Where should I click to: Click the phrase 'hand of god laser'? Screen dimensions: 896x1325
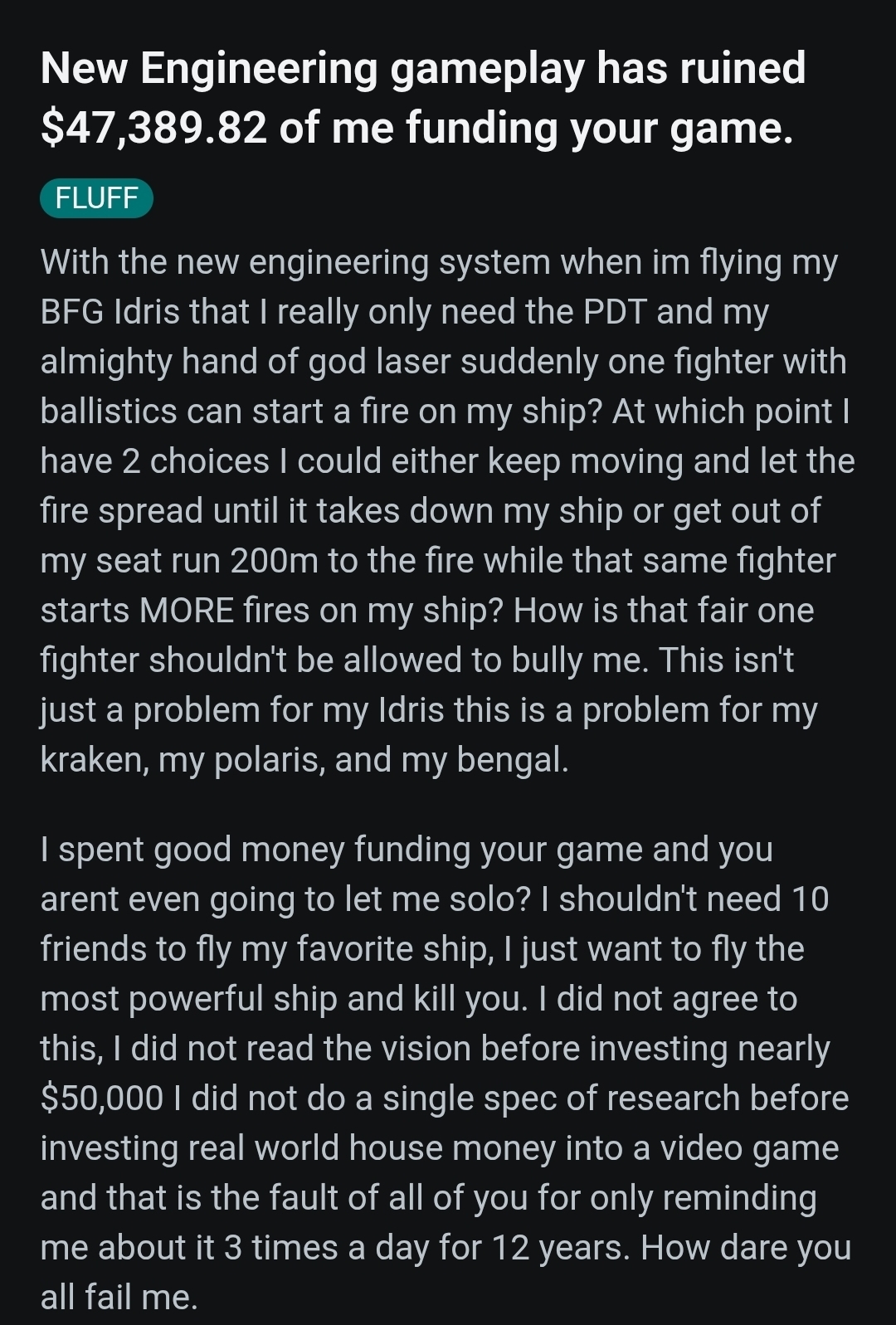tap(317, 362)
